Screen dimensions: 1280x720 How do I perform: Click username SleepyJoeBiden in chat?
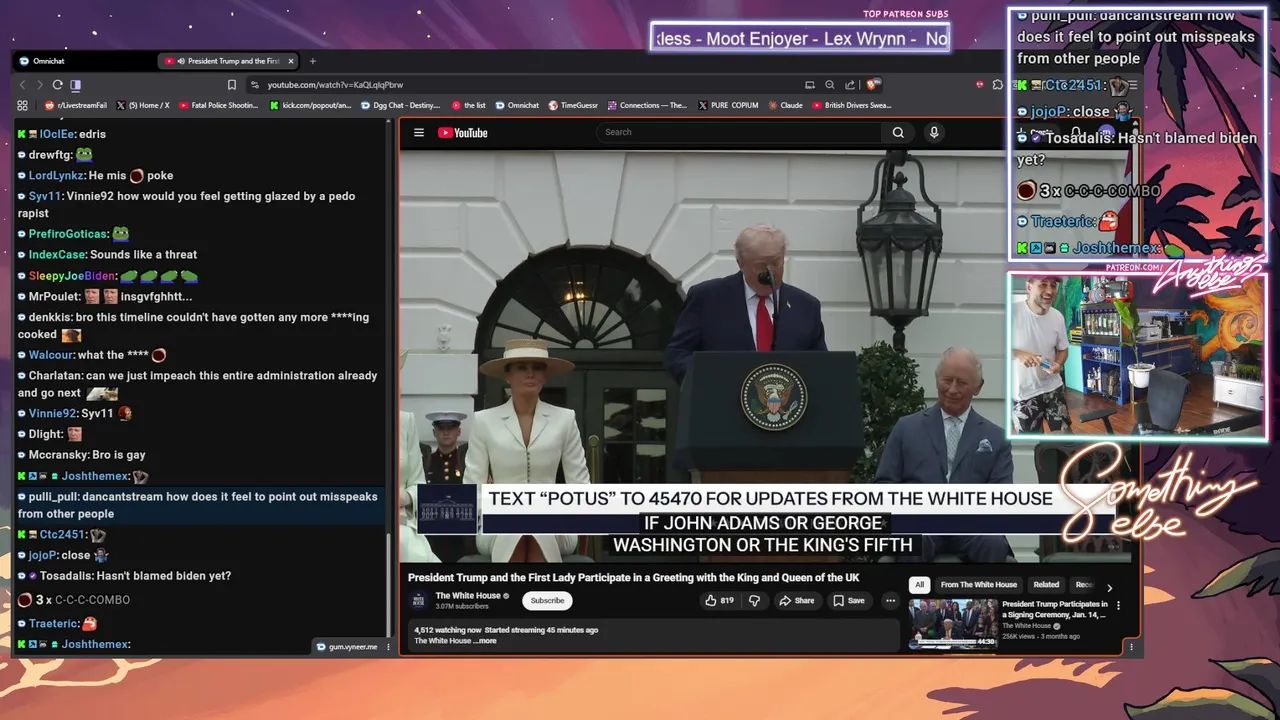coord(72,276)
